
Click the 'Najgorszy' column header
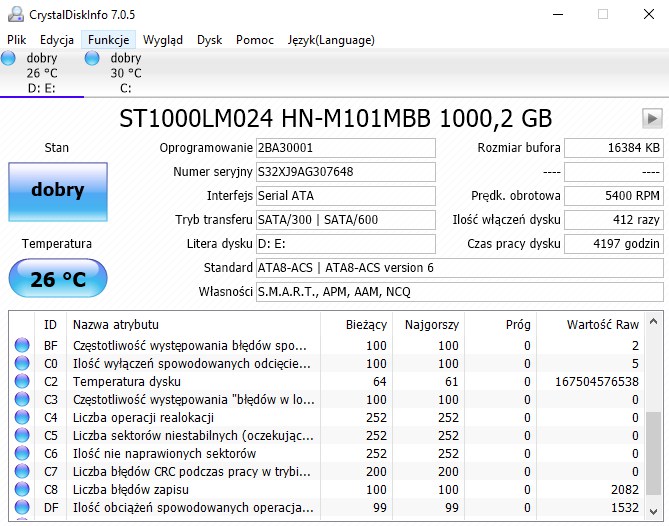click(x=428, y=325)
